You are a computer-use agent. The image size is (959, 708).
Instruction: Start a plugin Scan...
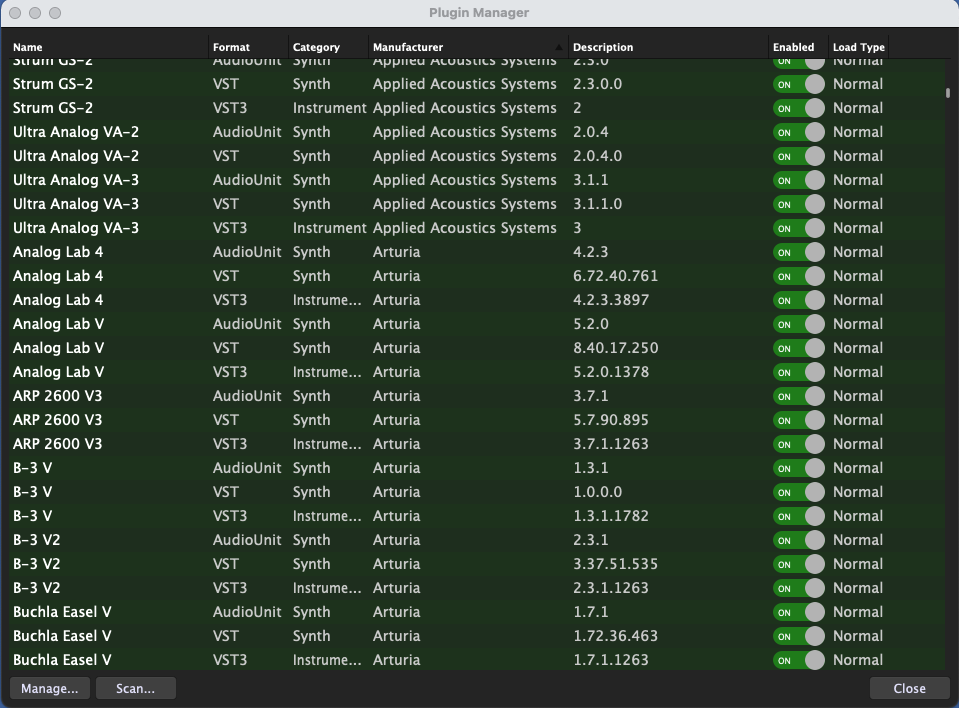coord(136,688)
